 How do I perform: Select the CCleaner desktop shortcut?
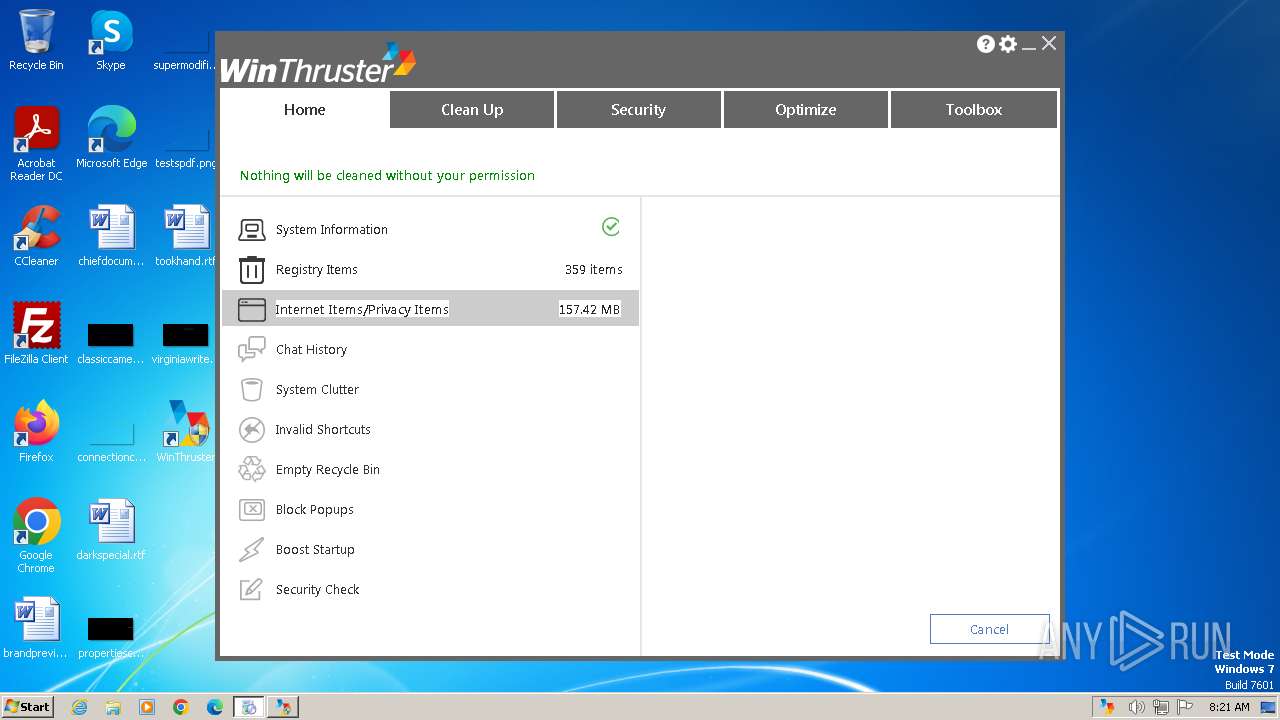(36, 236)
